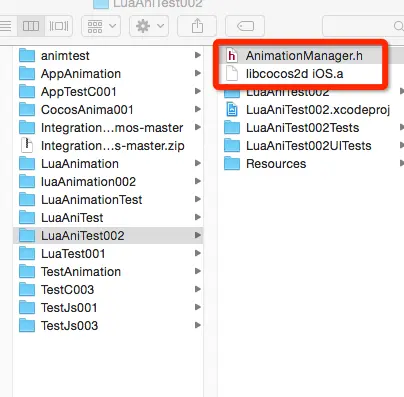This screenshot has width=404, height=397.
Task: Select the LuaTest001 folder icon
Action: point(27,253)
